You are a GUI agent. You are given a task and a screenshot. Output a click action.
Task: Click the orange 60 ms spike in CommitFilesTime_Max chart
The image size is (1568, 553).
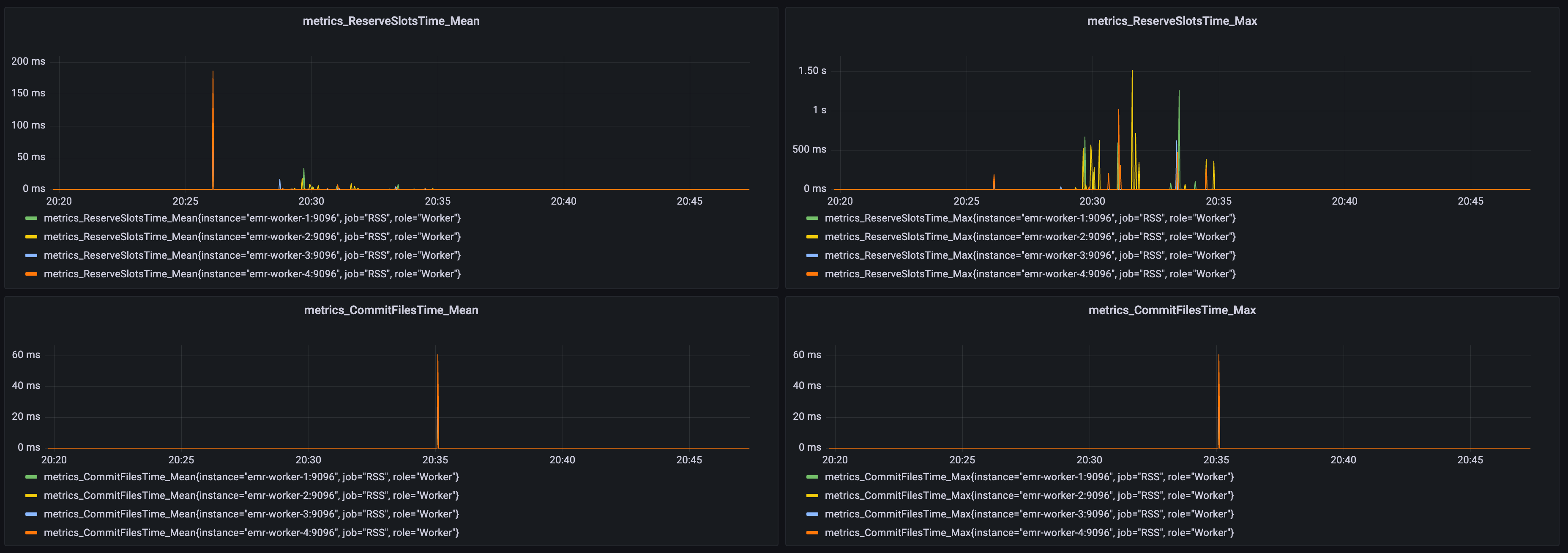click(x=1218, y=401)
